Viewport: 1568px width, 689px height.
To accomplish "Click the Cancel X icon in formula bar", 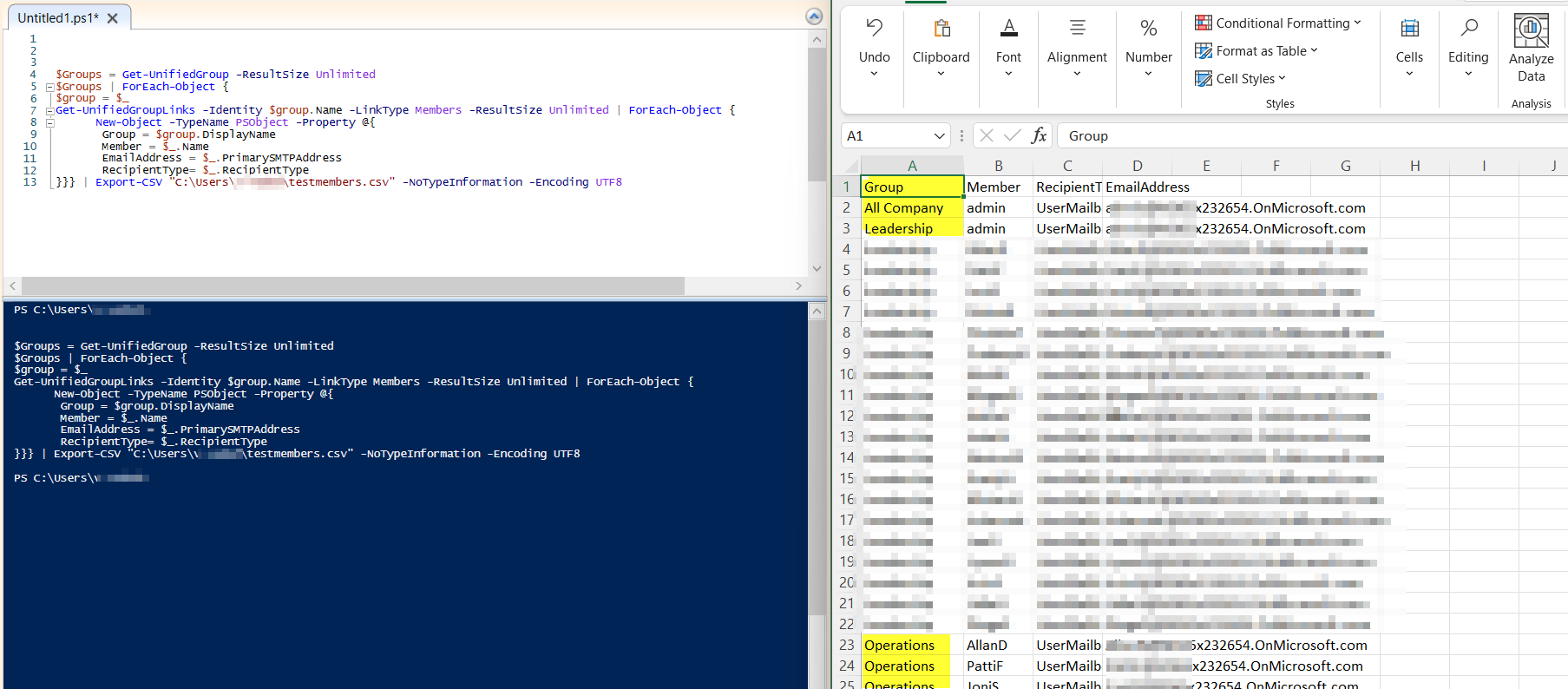I will point(986,135).
